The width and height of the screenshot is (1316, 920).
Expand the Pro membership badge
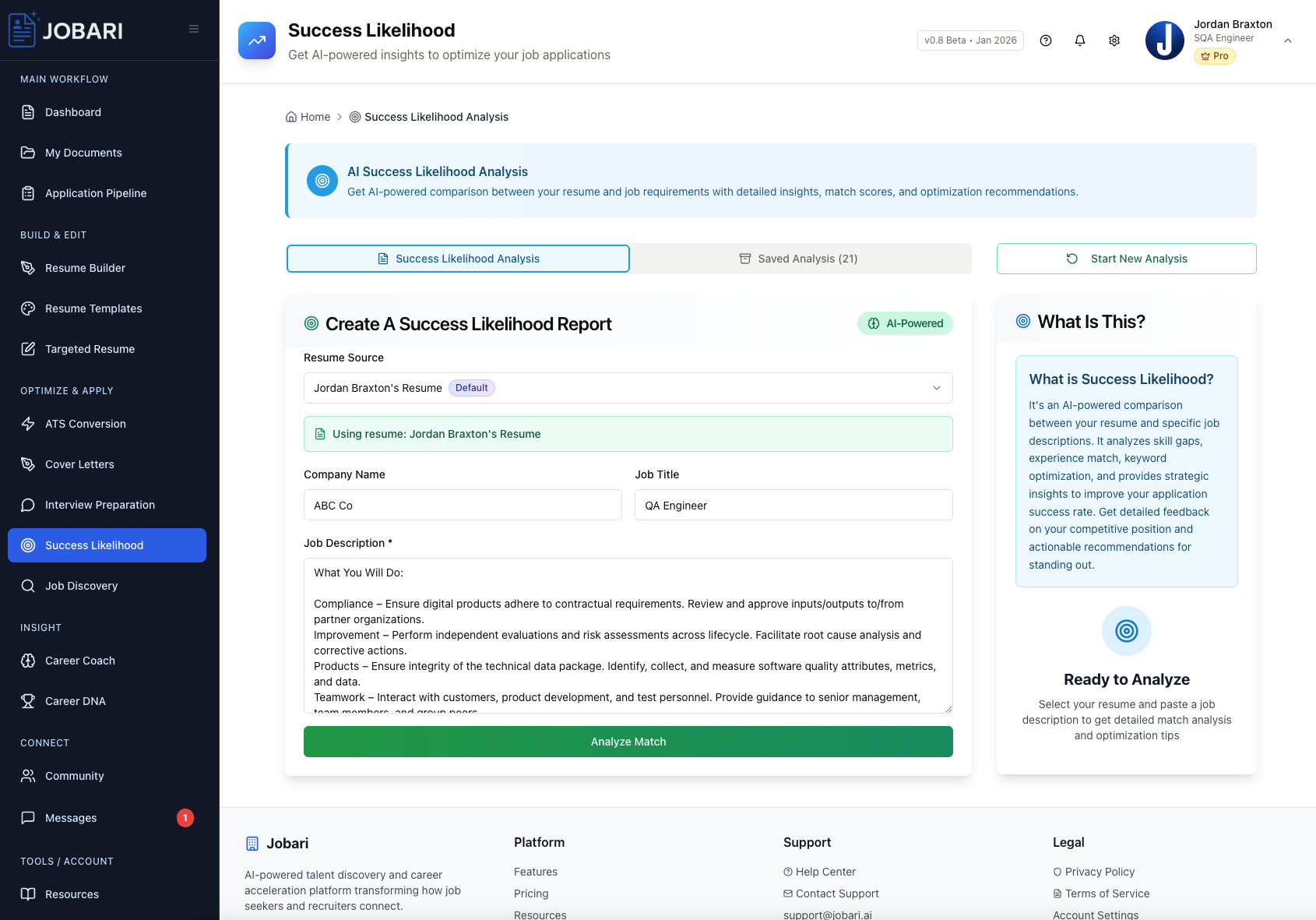click(1214, 56)
